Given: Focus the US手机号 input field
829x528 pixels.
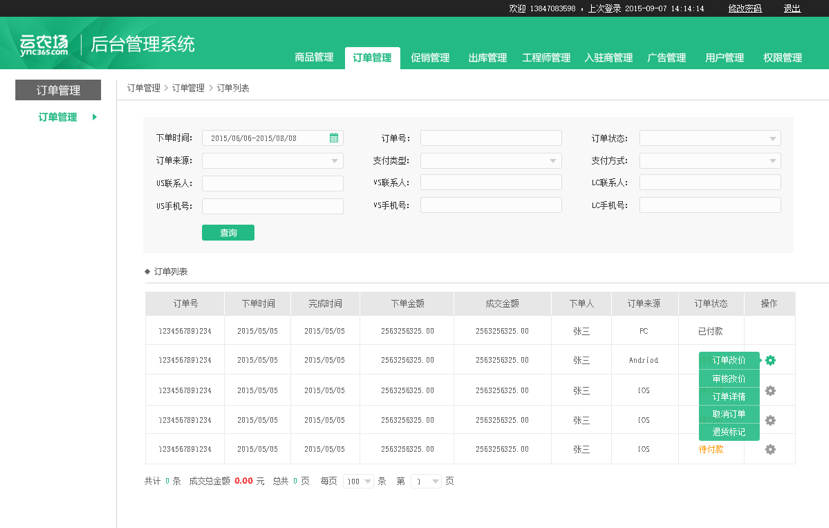Looking at the screenshot, I should tap(273, 206).
